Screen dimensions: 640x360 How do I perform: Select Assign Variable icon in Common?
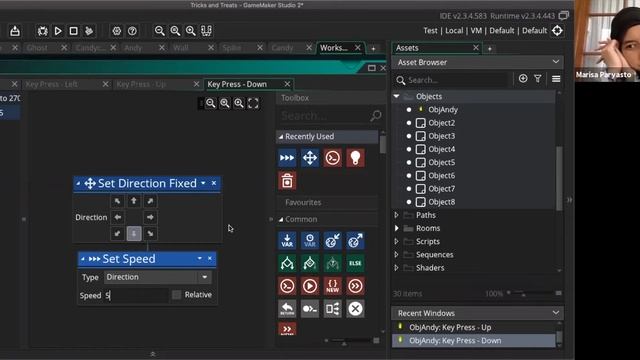287,240
